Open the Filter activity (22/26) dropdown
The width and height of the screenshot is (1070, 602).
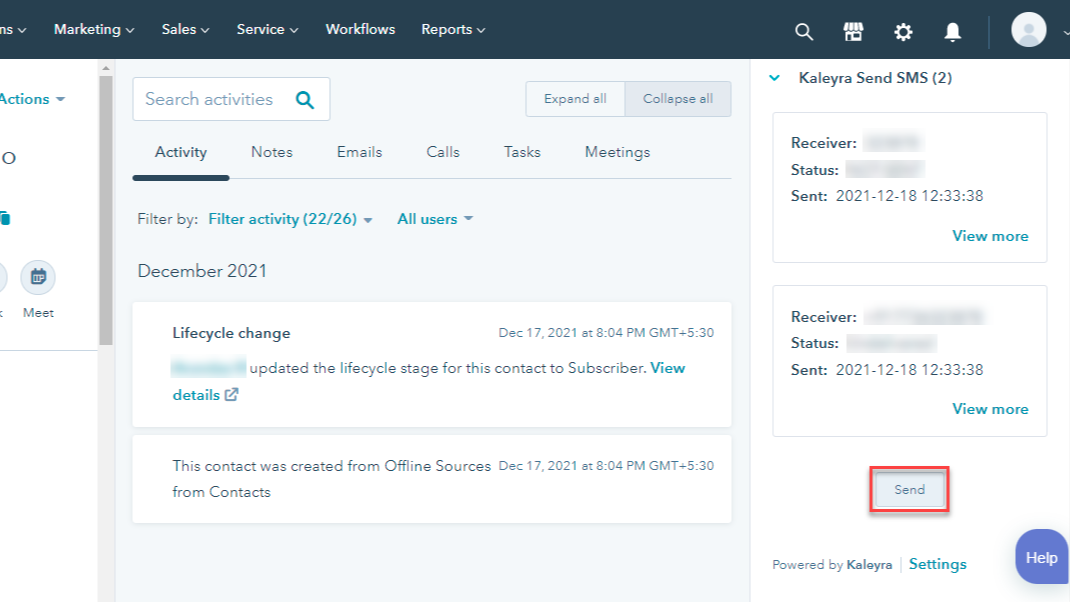pyautogui.click(x=290, y=219)
